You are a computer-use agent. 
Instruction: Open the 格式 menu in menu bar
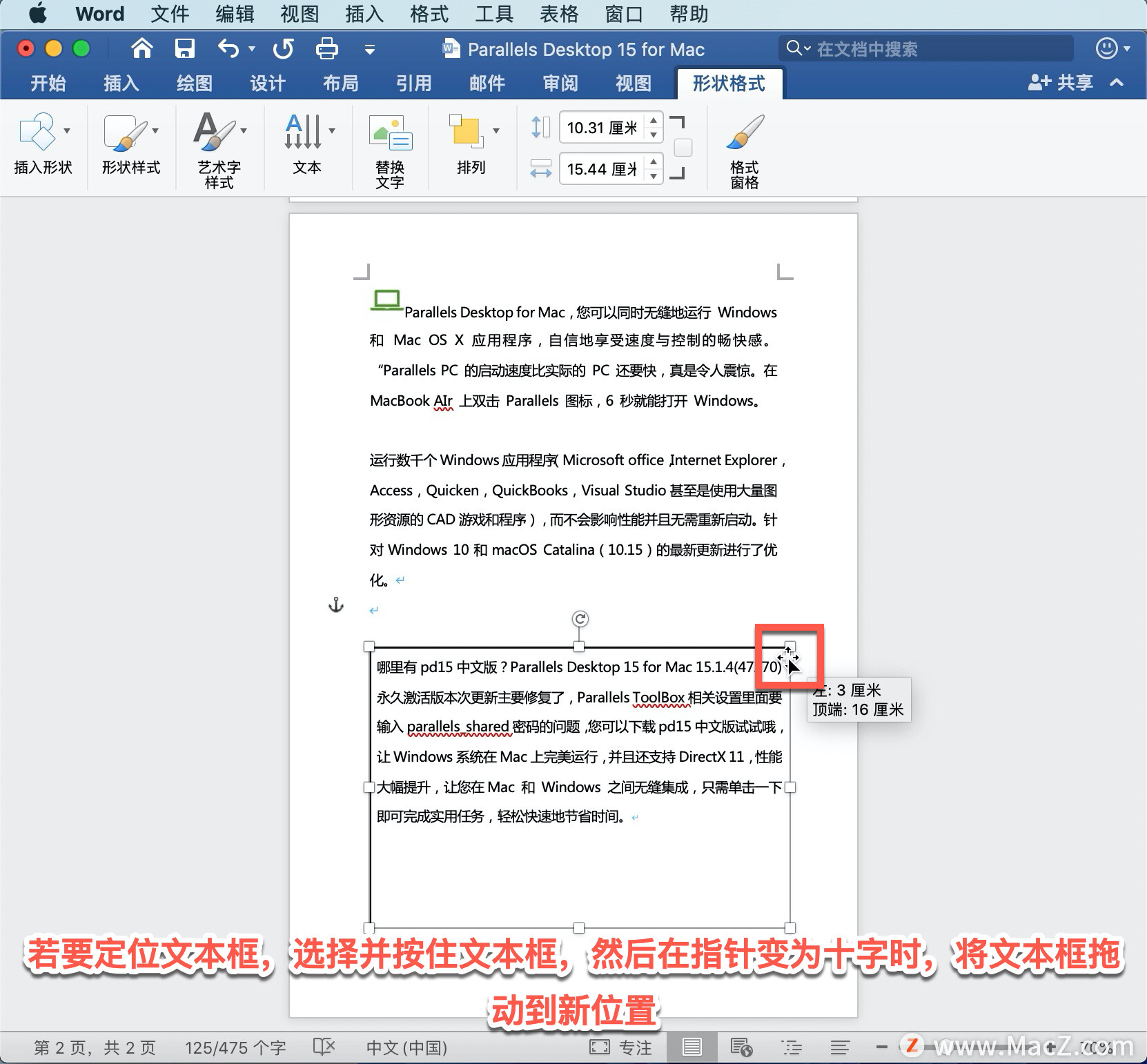pyautogui.click(x=429, y=14)
